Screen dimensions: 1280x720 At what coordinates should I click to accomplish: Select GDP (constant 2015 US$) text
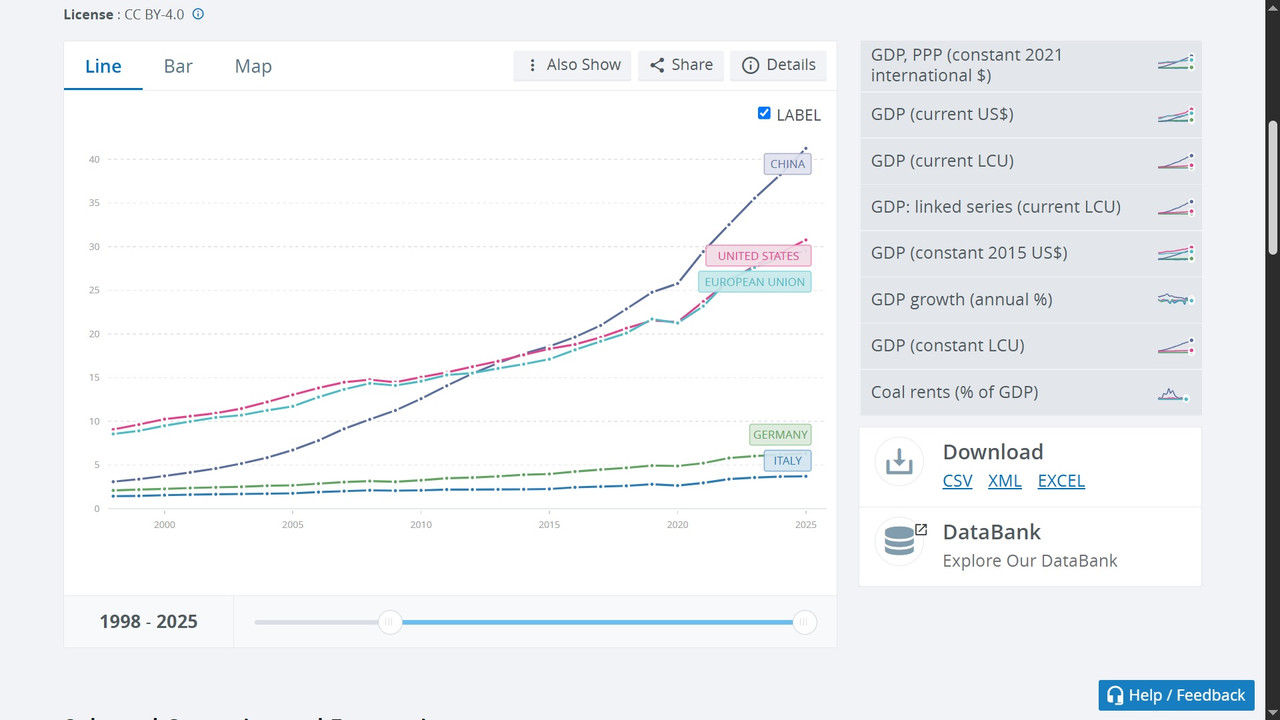point(969,253)
